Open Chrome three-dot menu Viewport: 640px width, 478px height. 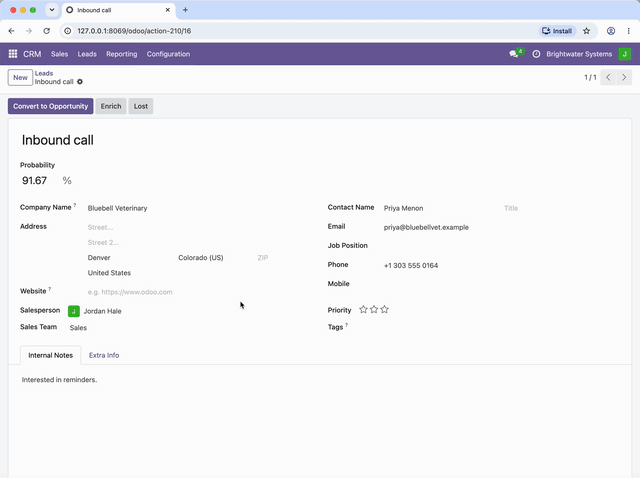pos(629,31)
